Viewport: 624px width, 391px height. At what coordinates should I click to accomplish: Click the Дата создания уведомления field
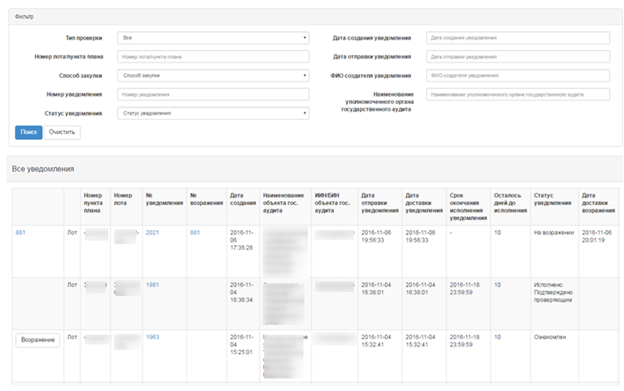tap(518, 38)
